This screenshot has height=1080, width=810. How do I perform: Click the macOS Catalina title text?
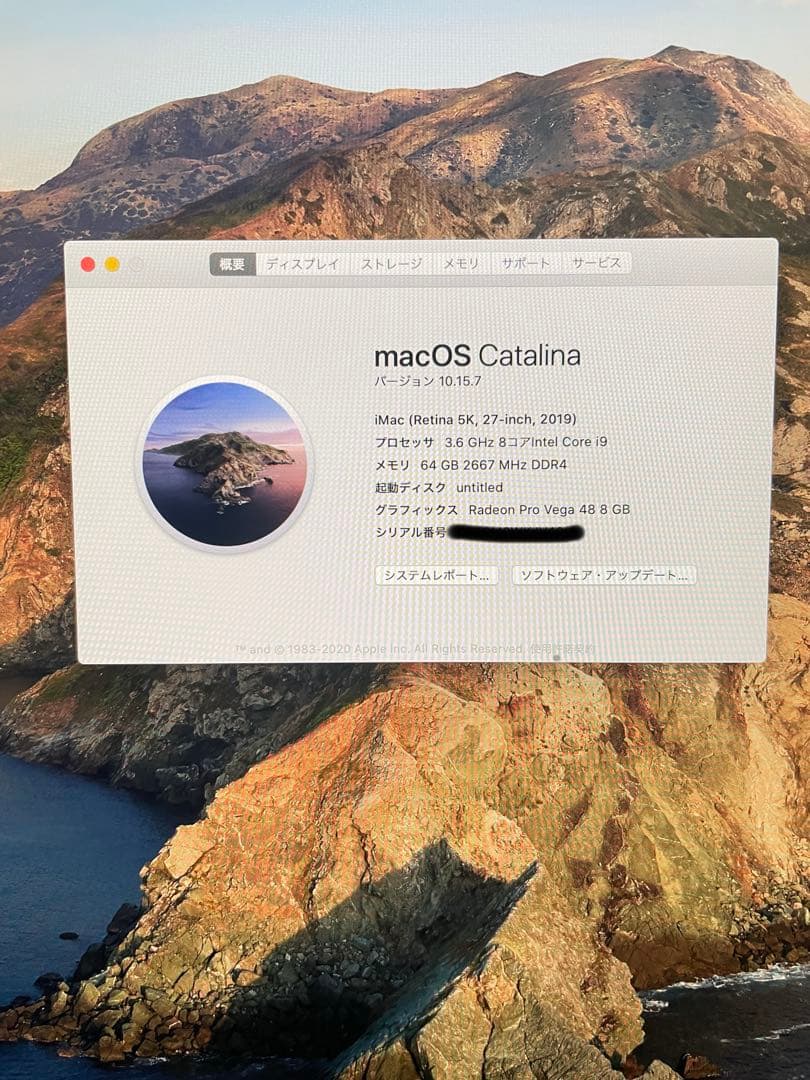[476, 355]
